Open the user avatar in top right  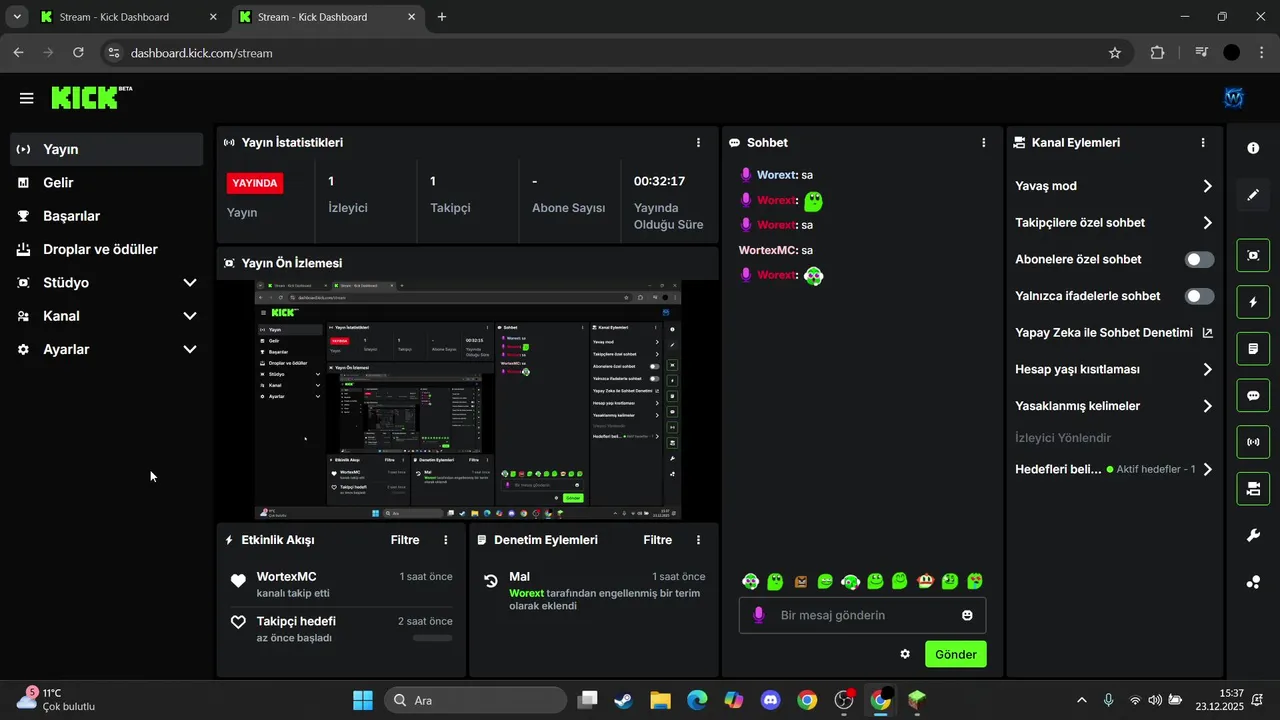coord(1233,98)
